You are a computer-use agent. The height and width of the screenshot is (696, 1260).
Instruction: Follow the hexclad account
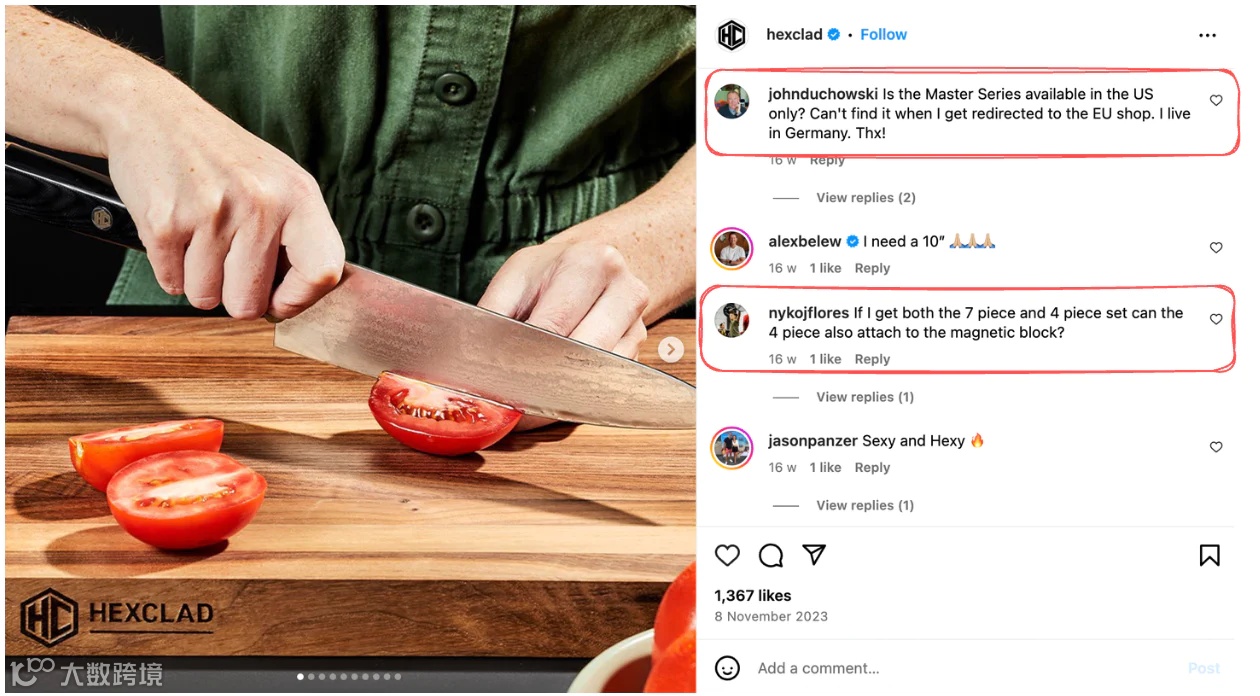pos(884,34)
